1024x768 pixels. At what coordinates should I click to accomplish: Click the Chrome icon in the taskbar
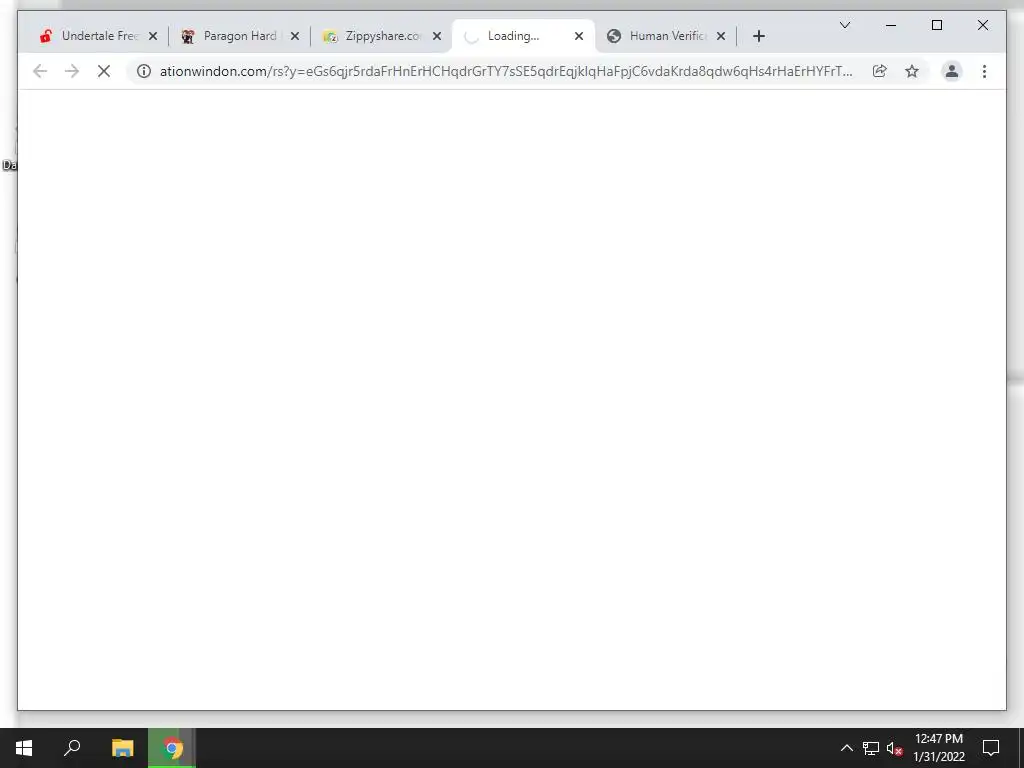click(172, 748)
